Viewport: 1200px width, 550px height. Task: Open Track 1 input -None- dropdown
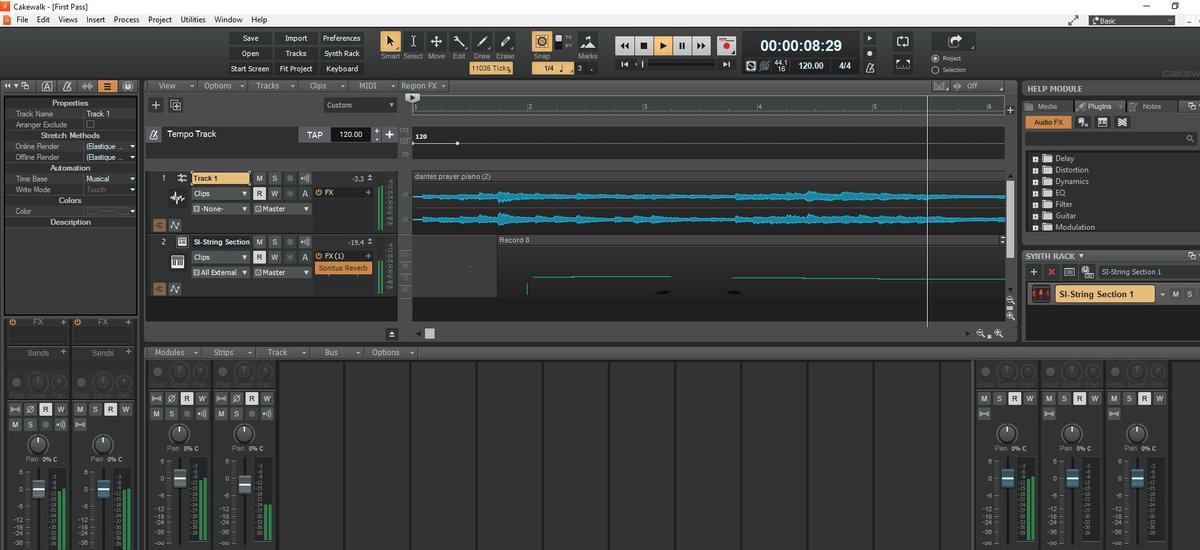(220, 209)
